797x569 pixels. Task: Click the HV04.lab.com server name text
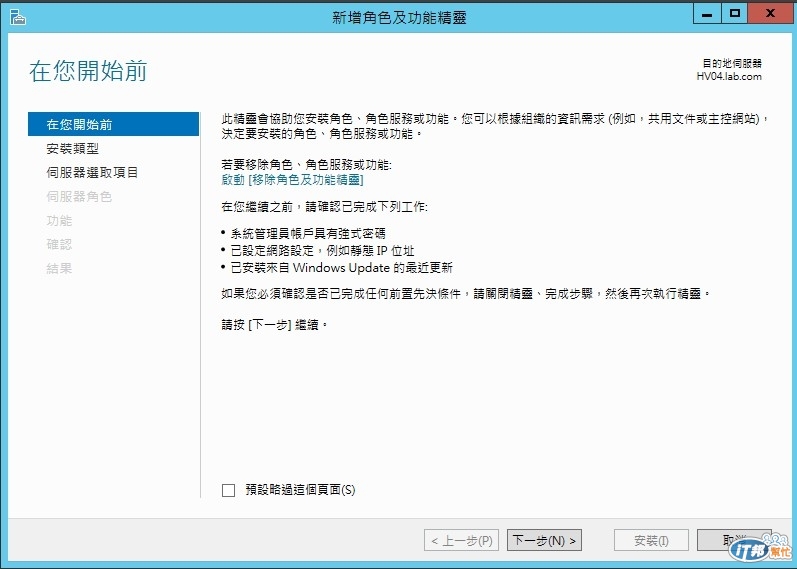point(729,77)
